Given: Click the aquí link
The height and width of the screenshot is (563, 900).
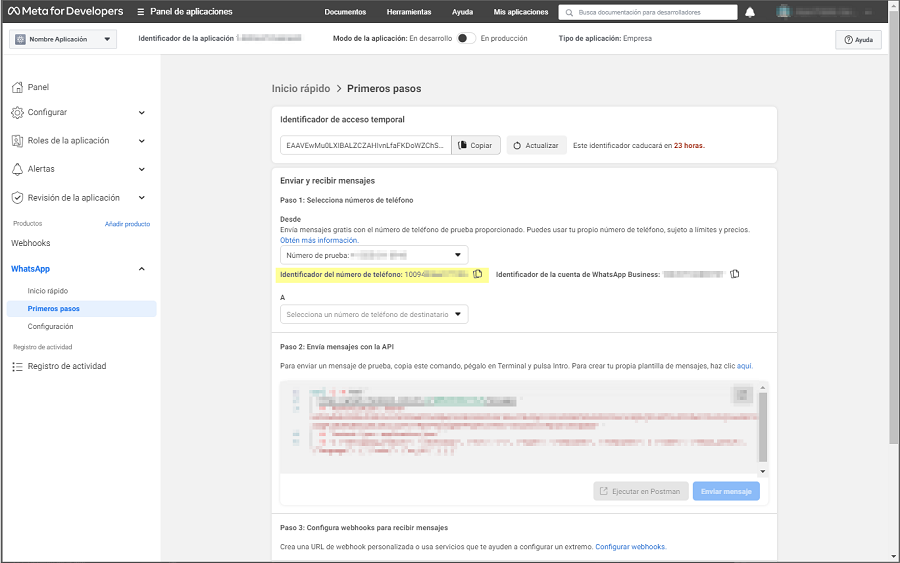Looking at the screenshot, I should (744, 366).
